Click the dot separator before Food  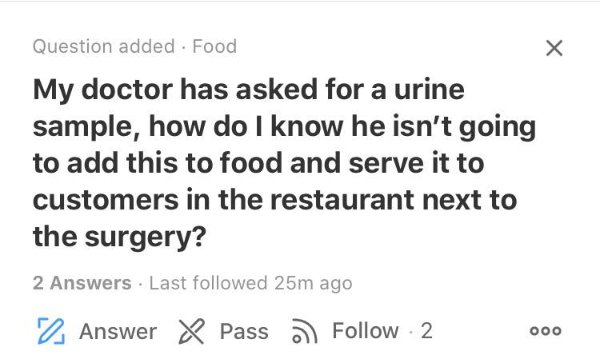click(x=184, y=47)
